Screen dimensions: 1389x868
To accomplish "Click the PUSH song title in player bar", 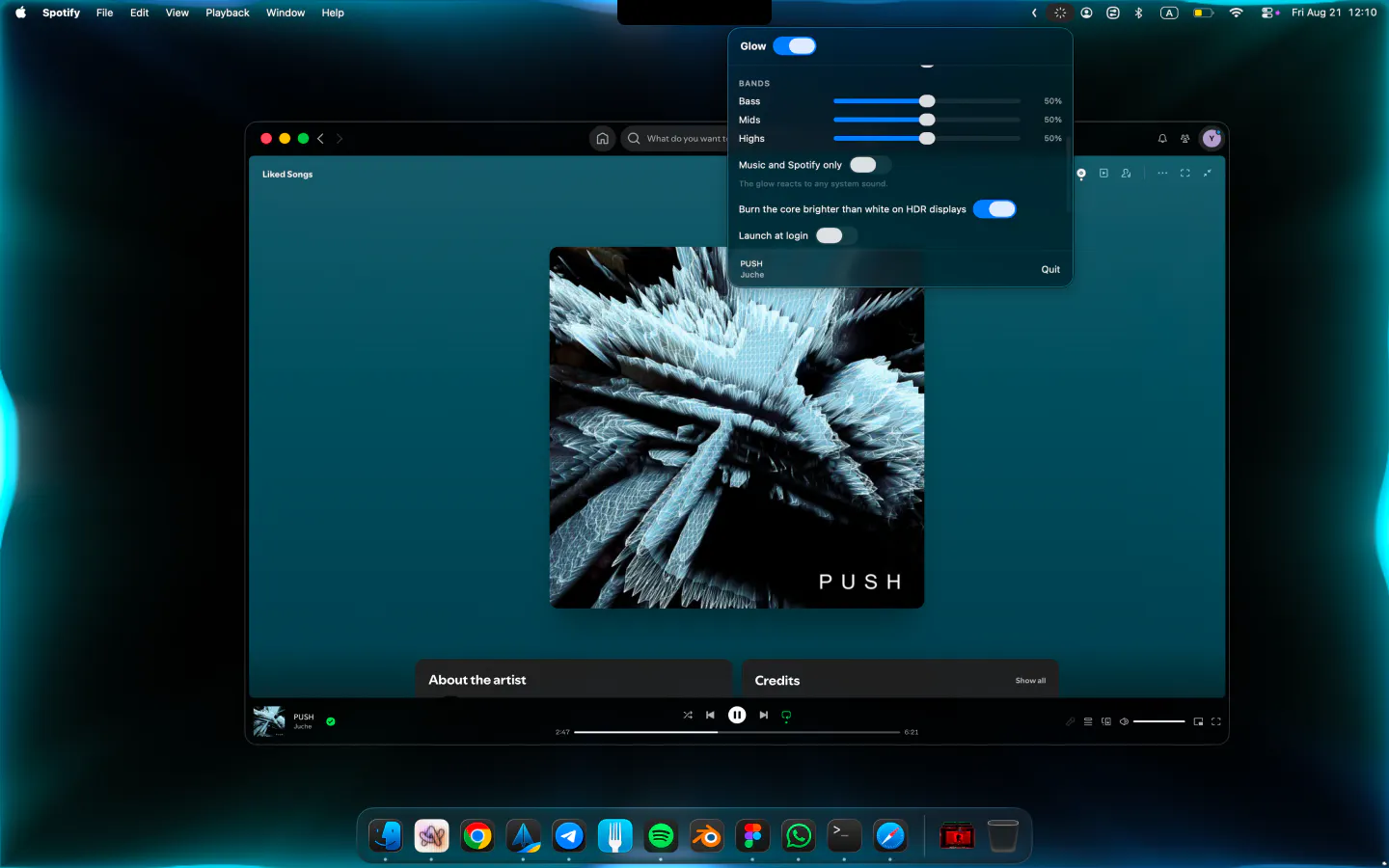I will 304,717.
